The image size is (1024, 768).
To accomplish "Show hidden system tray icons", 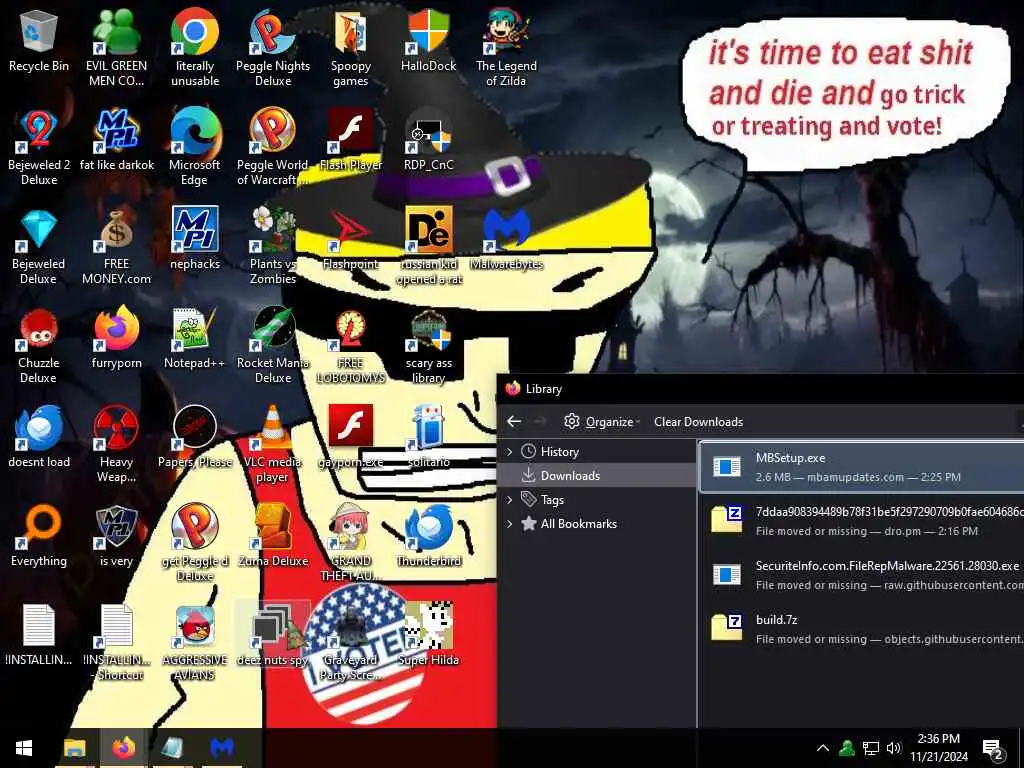I will [x=823, y=748].
